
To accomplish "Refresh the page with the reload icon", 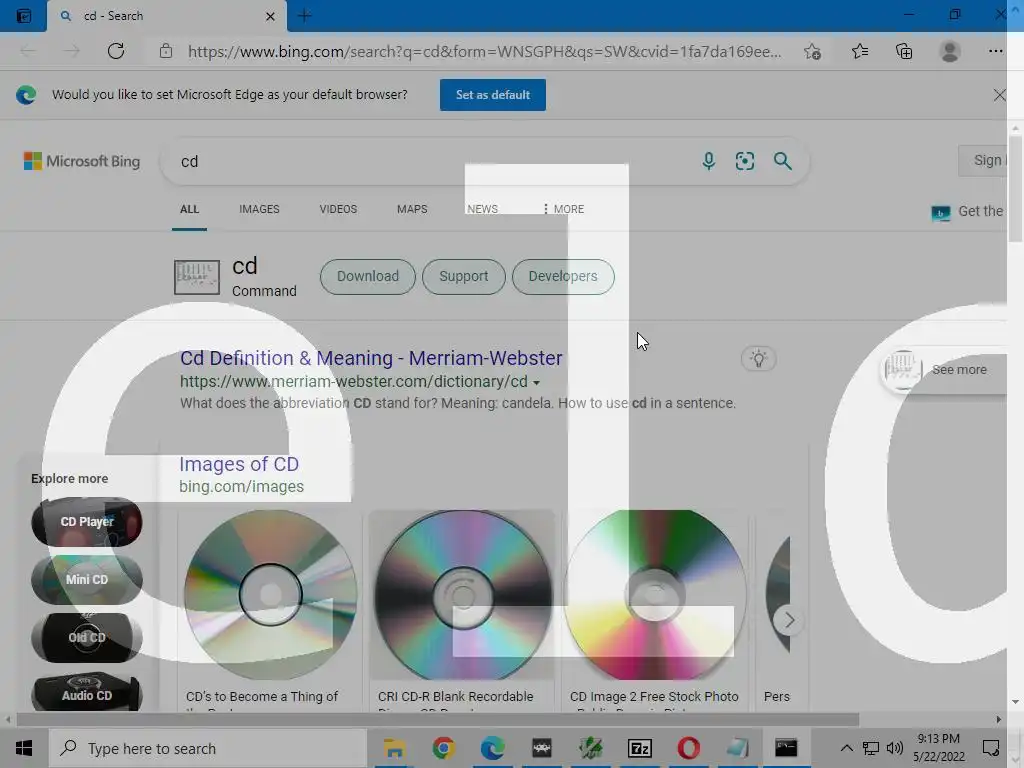I will pos(116,52).
